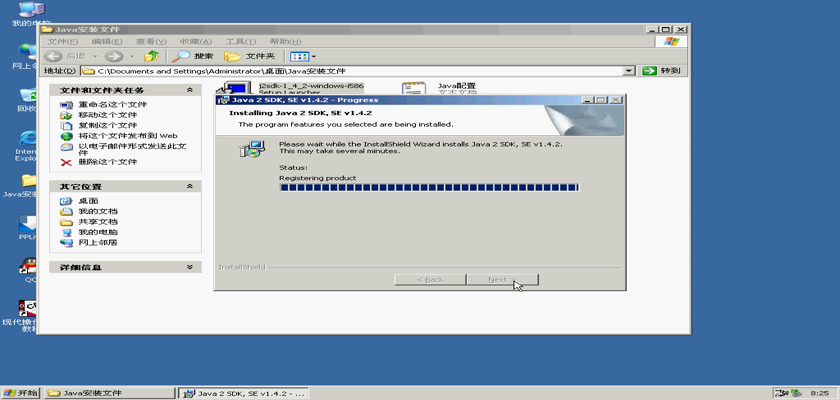
Task: Open Back button history dropdown arrow
Action: (x=95, y=56)
